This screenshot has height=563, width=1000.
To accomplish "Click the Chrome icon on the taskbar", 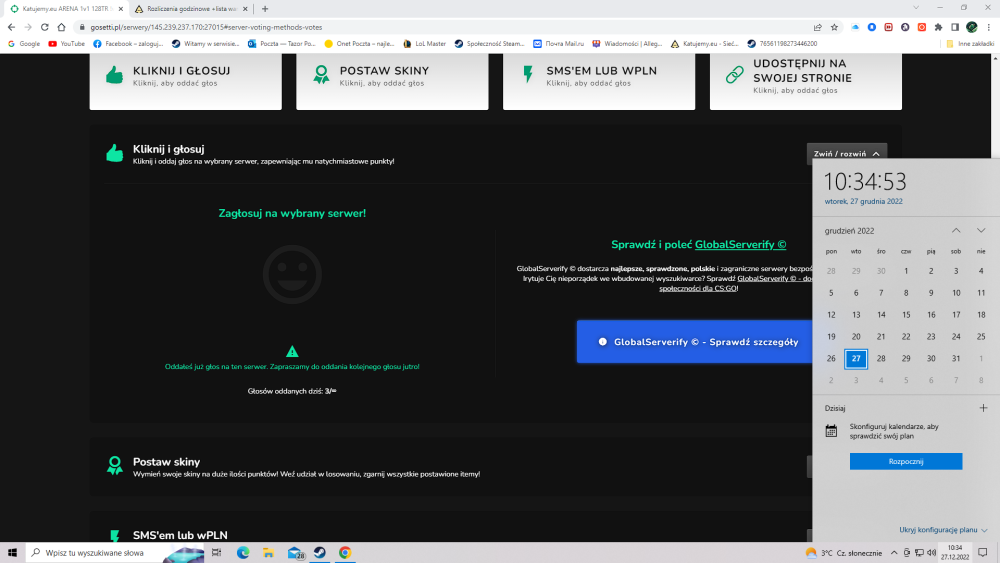I will coord(345,553).
